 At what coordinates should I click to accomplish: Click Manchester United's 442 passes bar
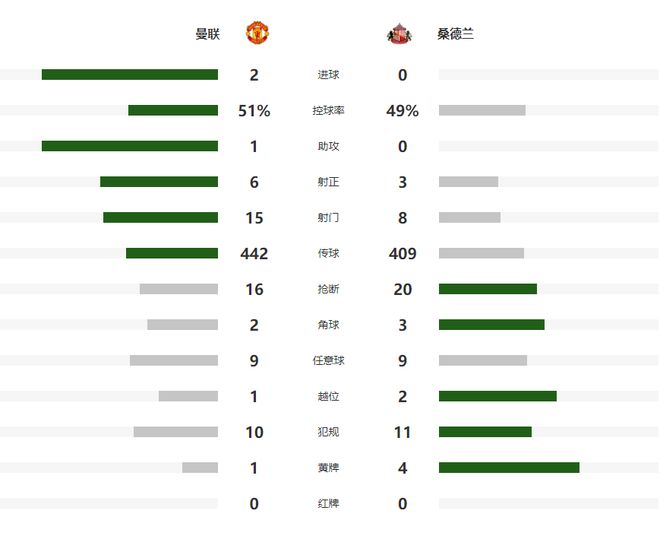pyautogui.click(x=172, y=254)
